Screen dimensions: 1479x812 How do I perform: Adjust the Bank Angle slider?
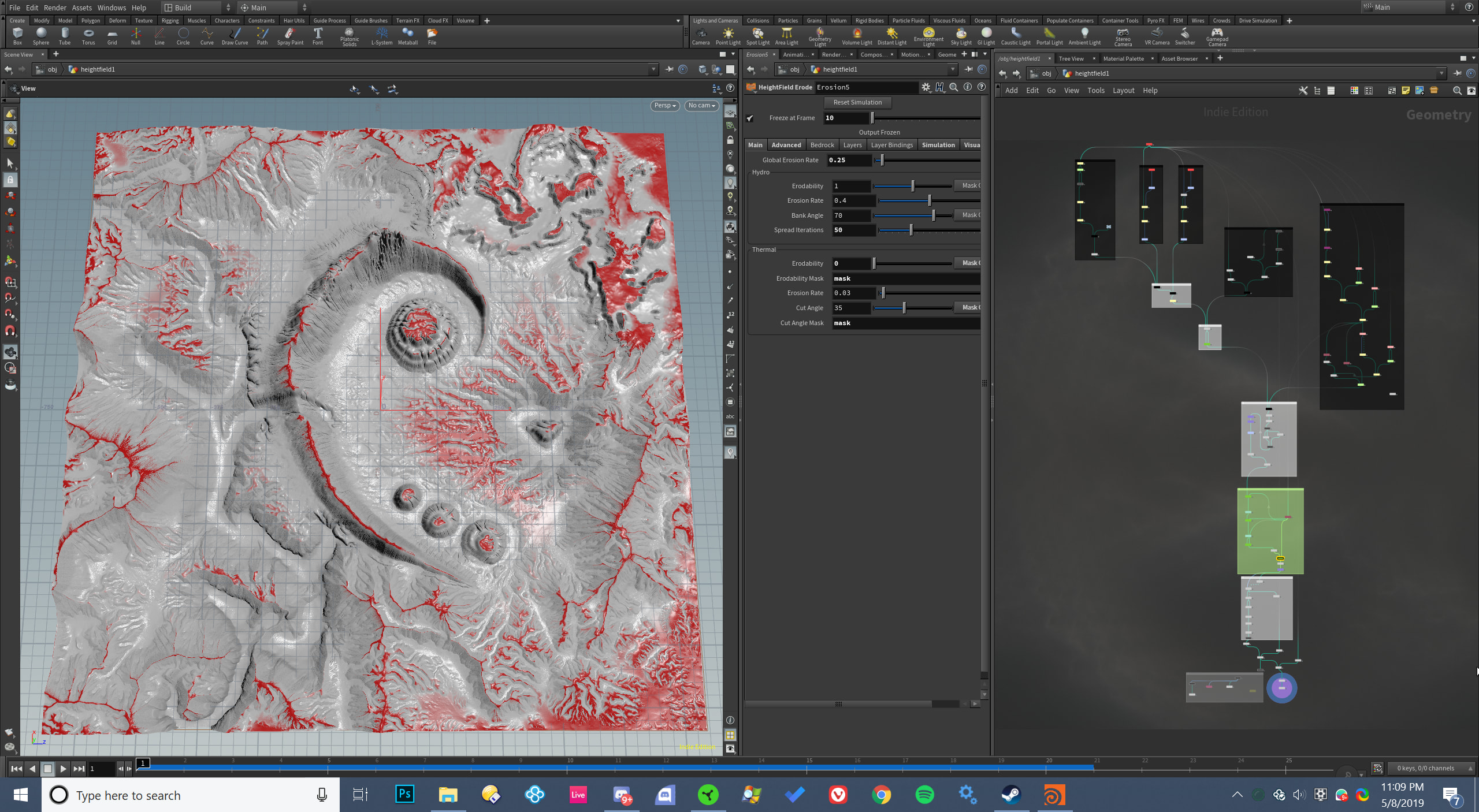tap(933, 215)
